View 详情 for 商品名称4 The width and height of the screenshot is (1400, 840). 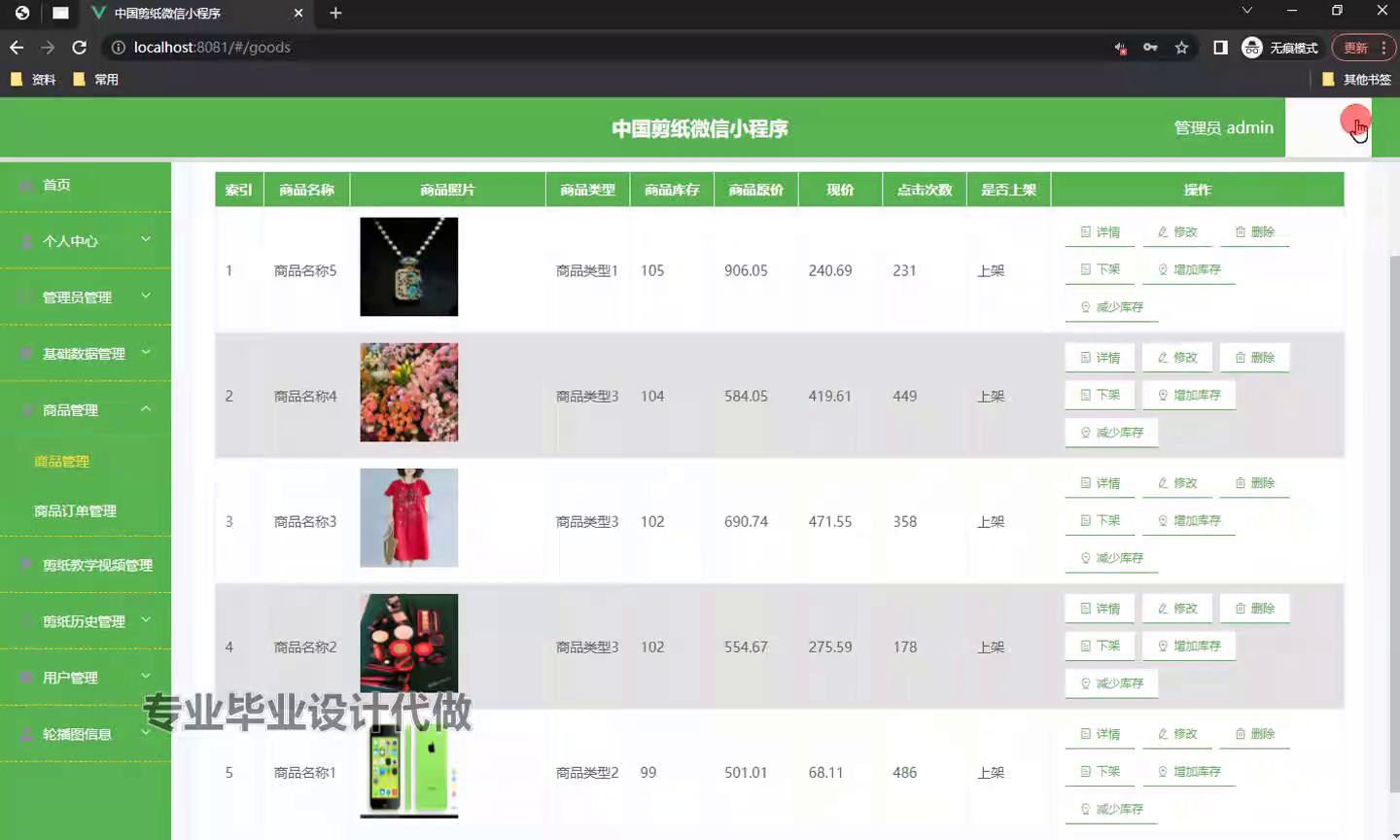(1100, 358)
